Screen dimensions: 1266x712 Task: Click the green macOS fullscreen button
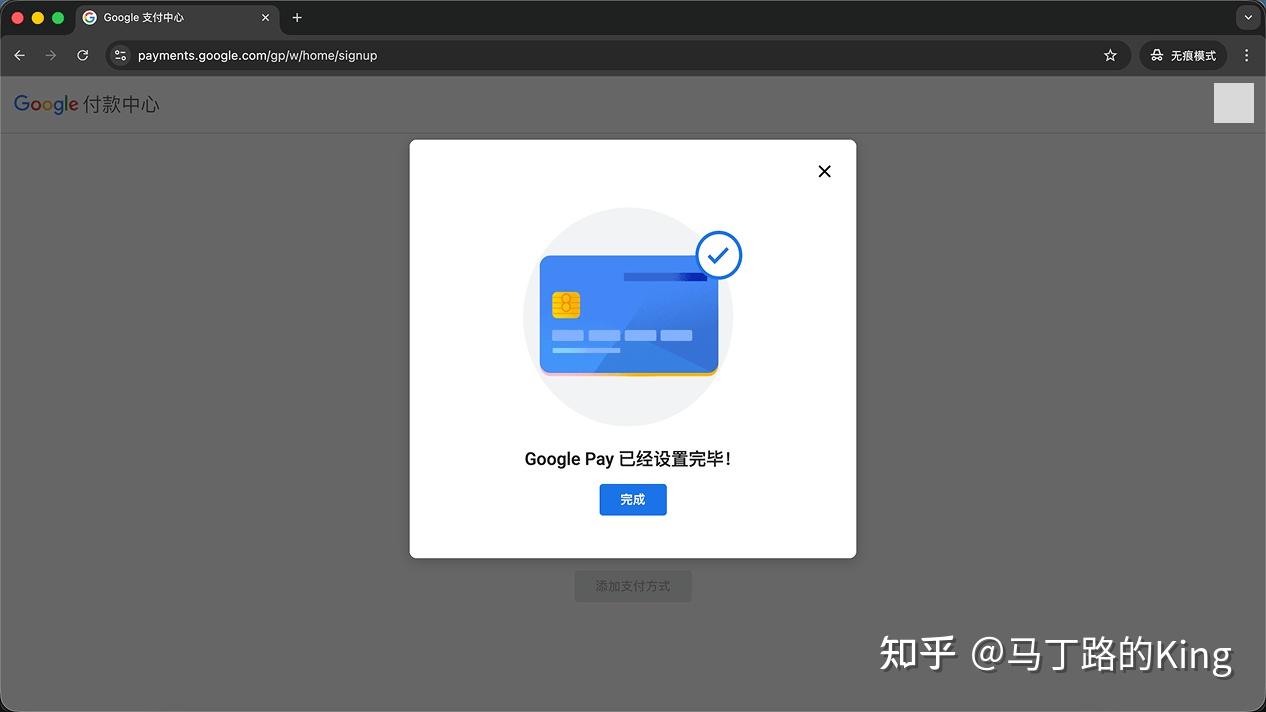point(58,18)
